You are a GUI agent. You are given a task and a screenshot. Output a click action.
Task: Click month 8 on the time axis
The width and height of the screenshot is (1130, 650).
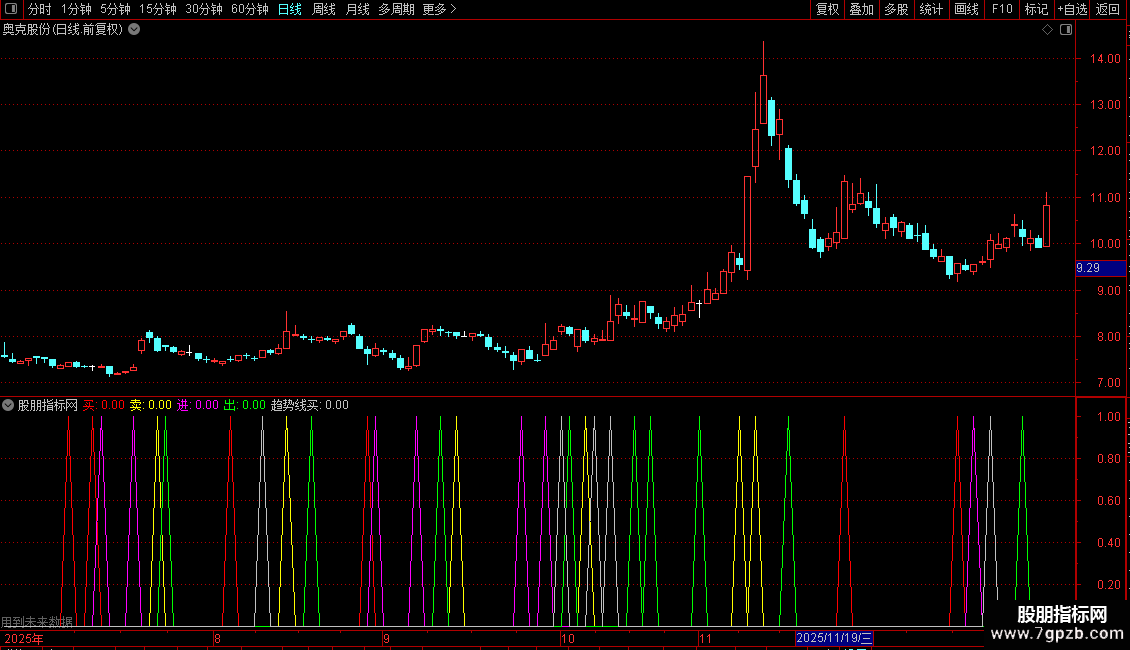pyautogui.click(x=217, y=638)
